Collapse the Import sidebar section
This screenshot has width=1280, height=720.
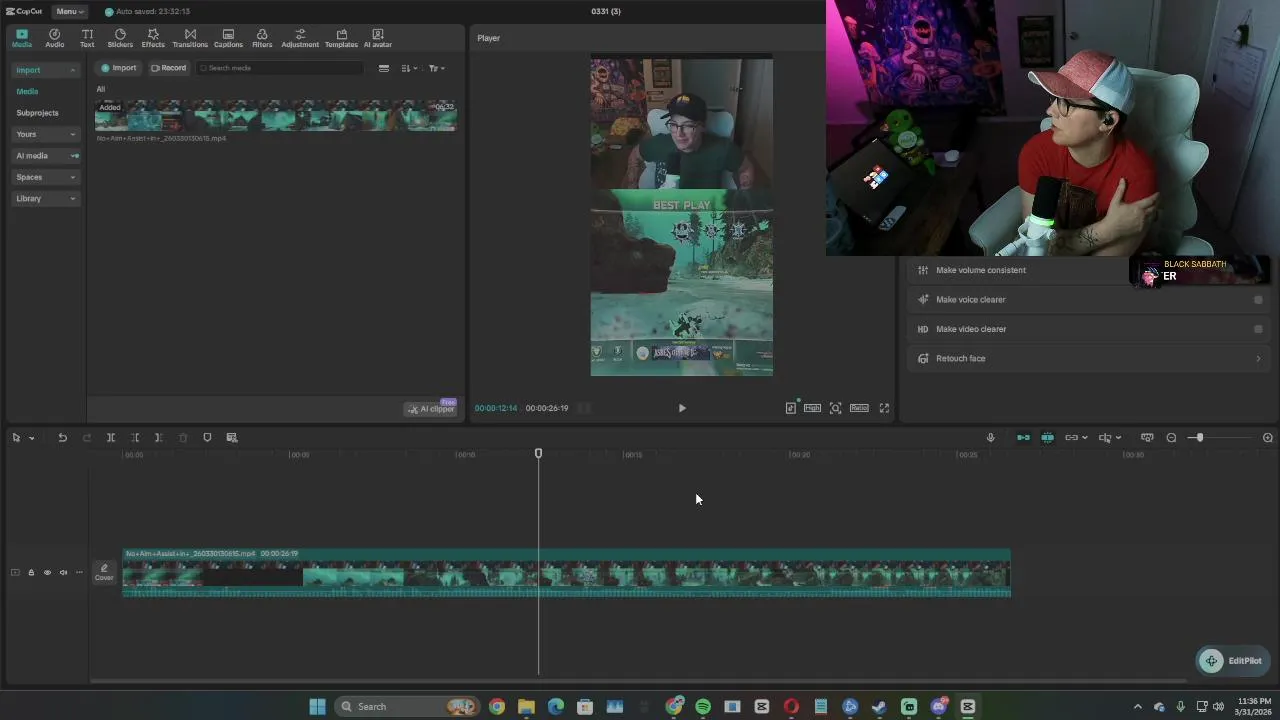(x=45, y=70)
